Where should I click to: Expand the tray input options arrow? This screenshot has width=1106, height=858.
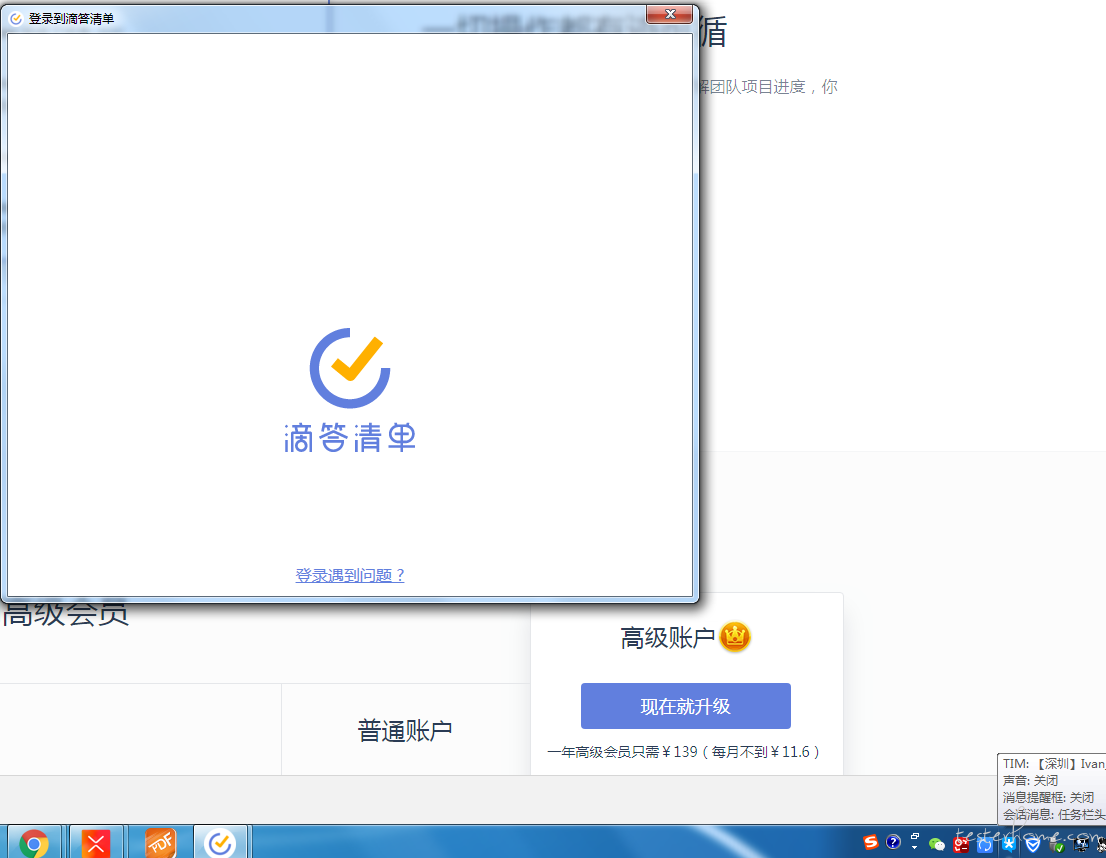(914, 842)
